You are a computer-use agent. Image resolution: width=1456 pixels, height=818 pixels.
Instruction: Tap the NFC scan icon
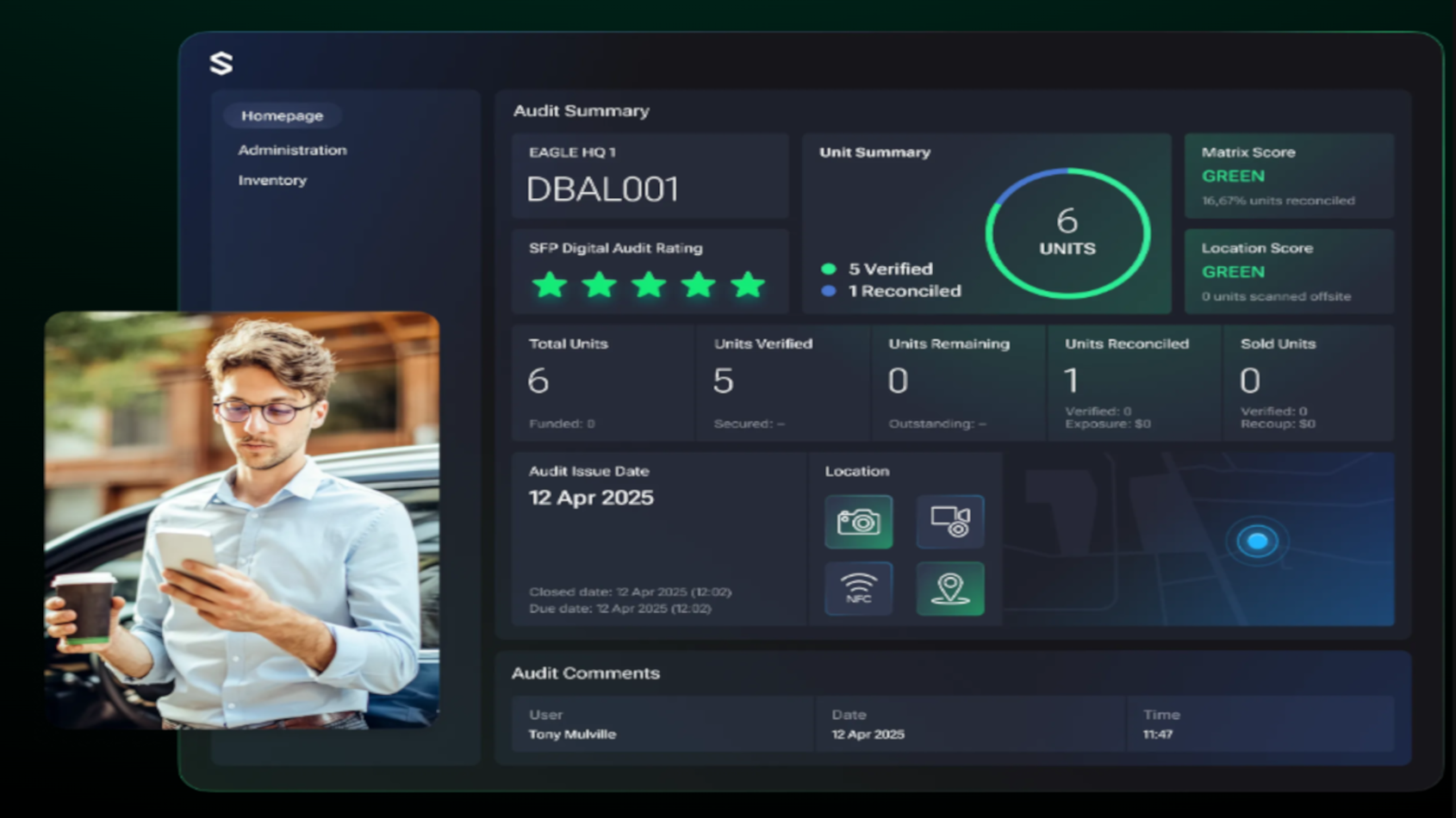(858, 589)
